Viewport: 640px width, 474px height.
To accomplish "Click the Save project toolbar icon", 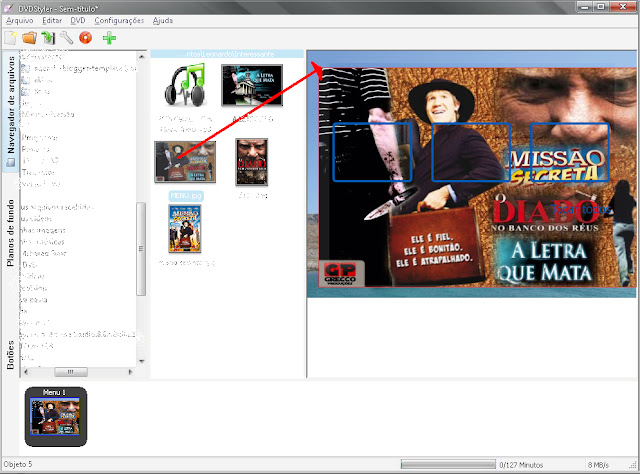I will pos(48,38).
